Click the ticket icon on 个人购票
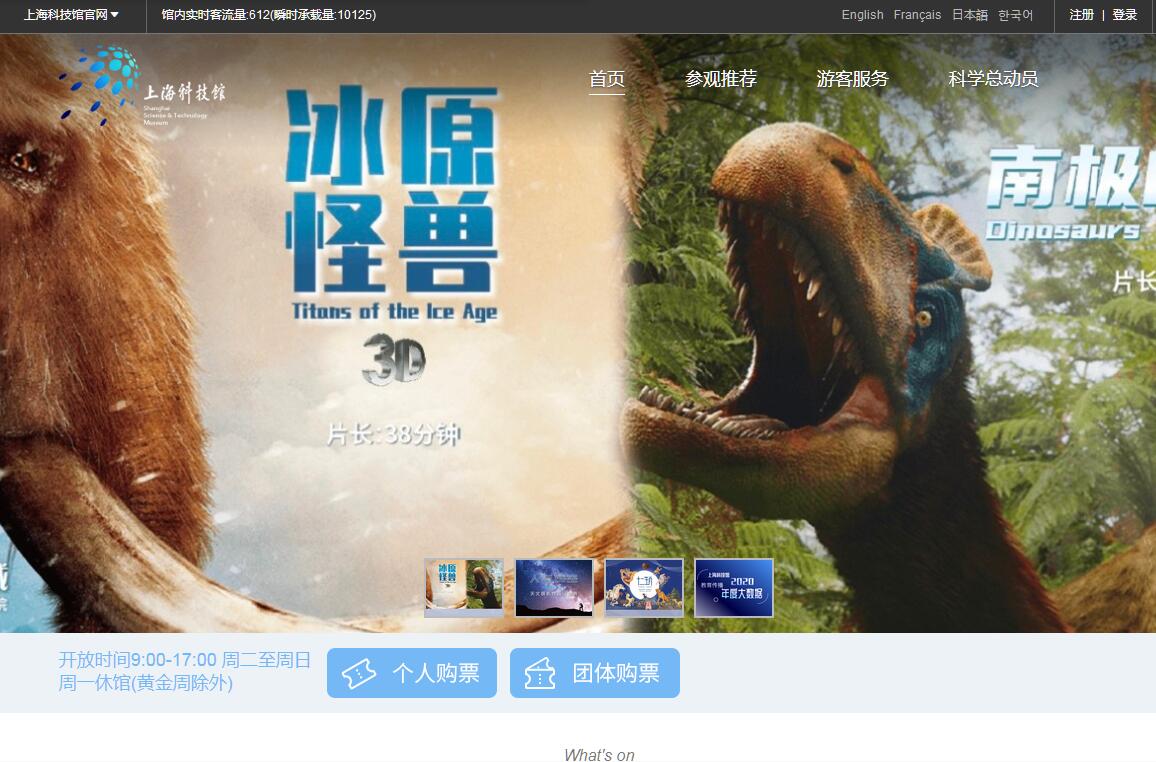Image resolution: width=1156 pixels, height=762 pixels. click(x=360, y=674)
